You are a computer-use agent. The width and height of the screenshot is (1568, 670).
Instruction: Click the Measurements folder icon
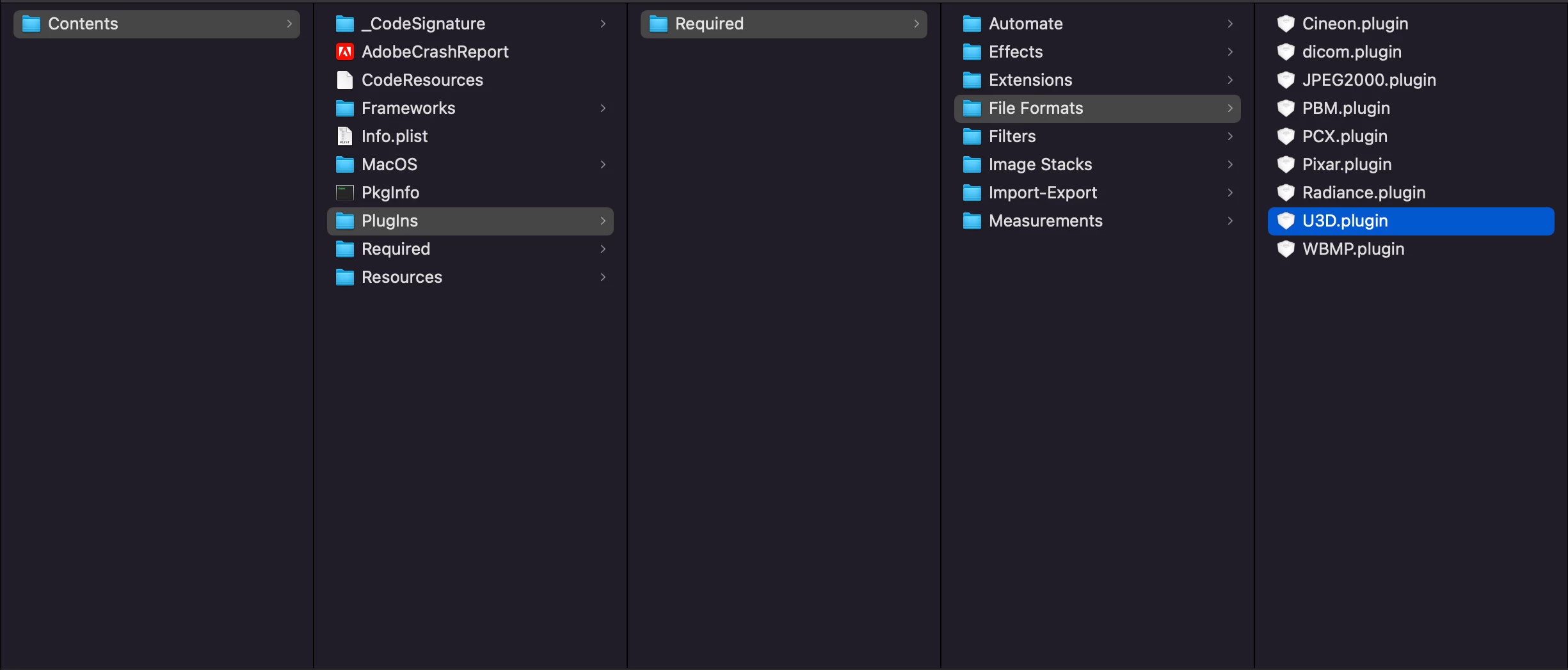[972, 221]
